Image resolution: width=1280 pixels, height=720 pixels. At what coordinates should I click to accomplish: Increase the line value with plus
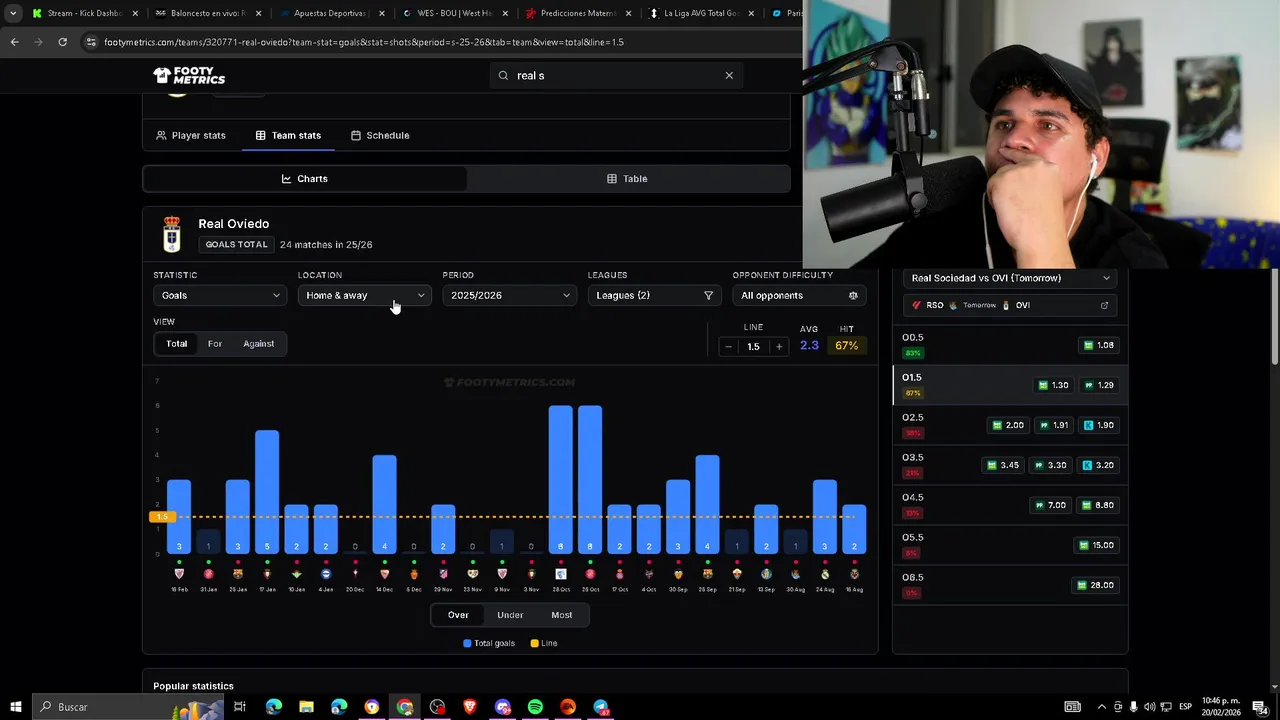pyautogui.click(x=779, y=346)
